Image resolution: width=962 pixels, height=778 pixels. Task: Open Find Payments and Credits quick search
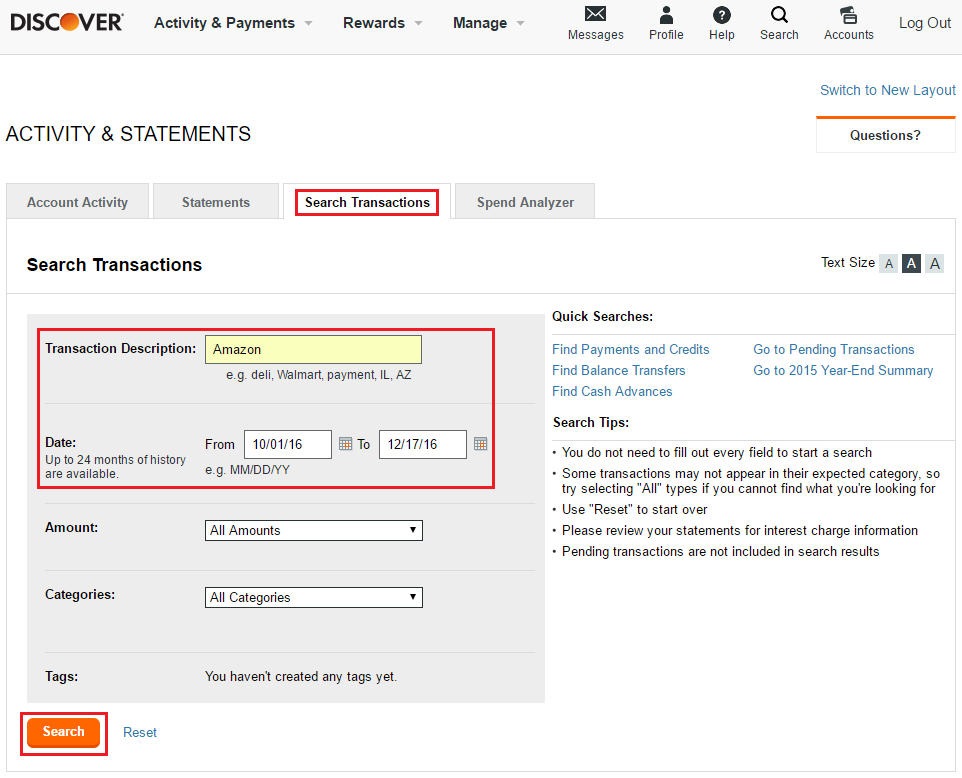pyautogui.click(x=630, y=349)
